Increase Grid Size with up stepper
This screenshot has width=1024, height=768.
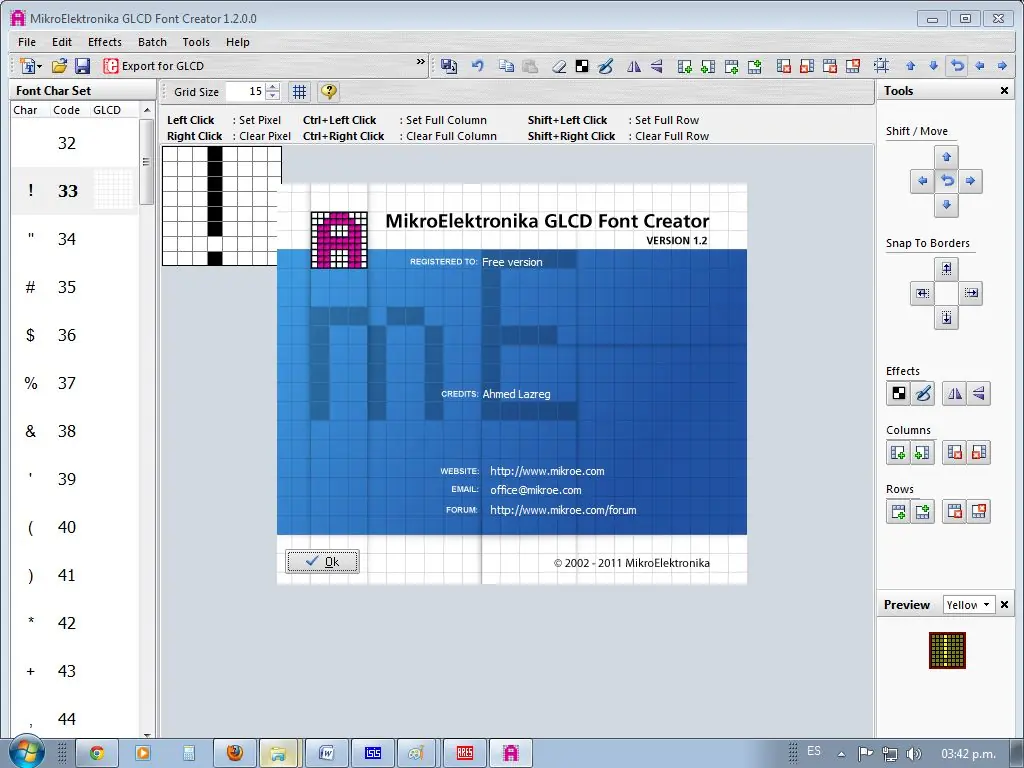pos(273,88)
